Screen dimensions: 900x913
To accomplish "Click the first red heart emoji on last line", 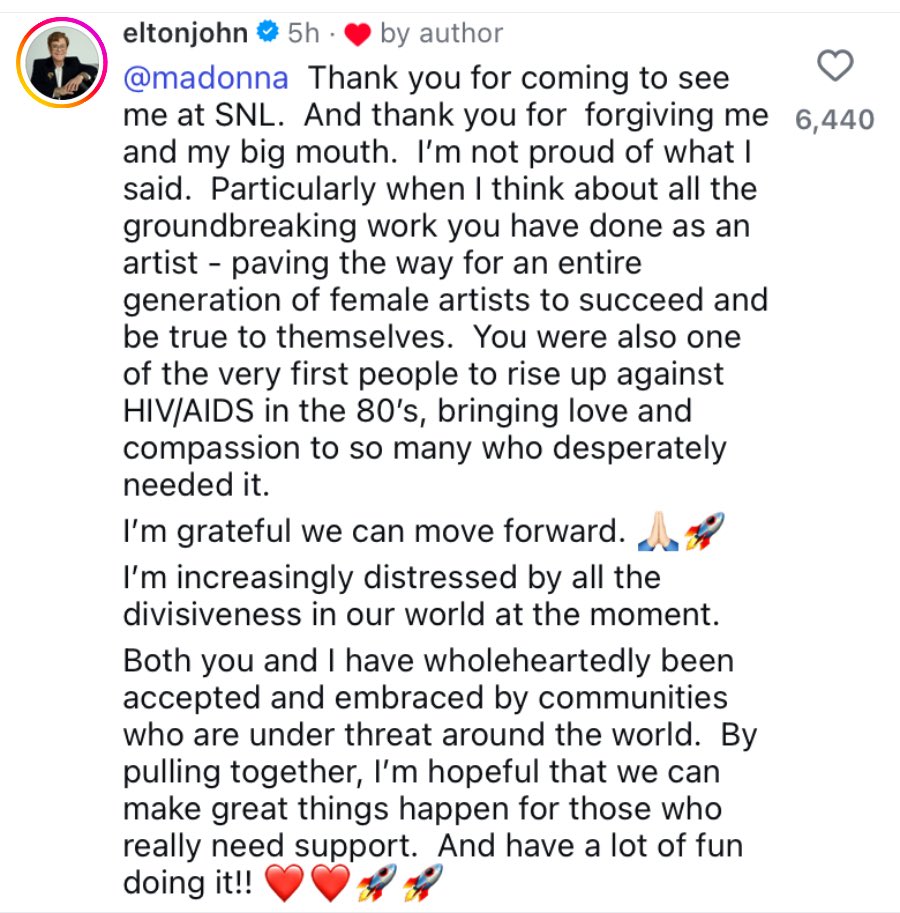I will 284,882.
